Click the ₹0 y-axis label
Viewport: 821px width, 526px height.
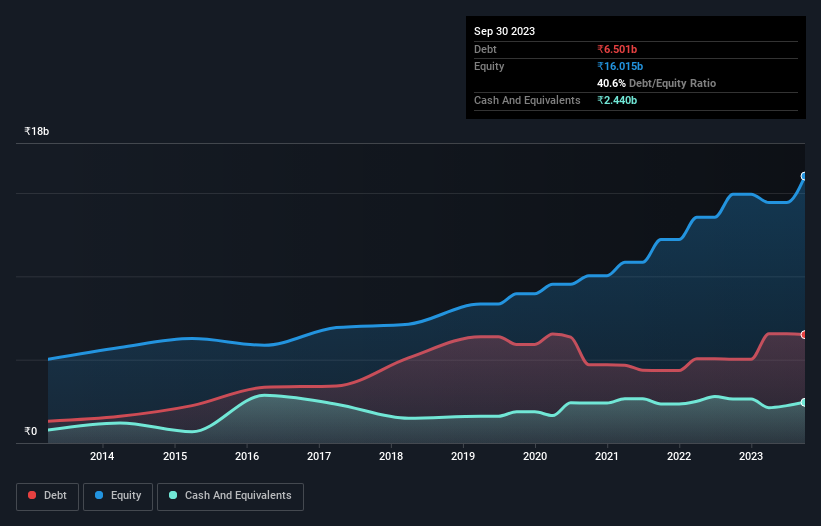pyautogui.click(x=31, y=431)
